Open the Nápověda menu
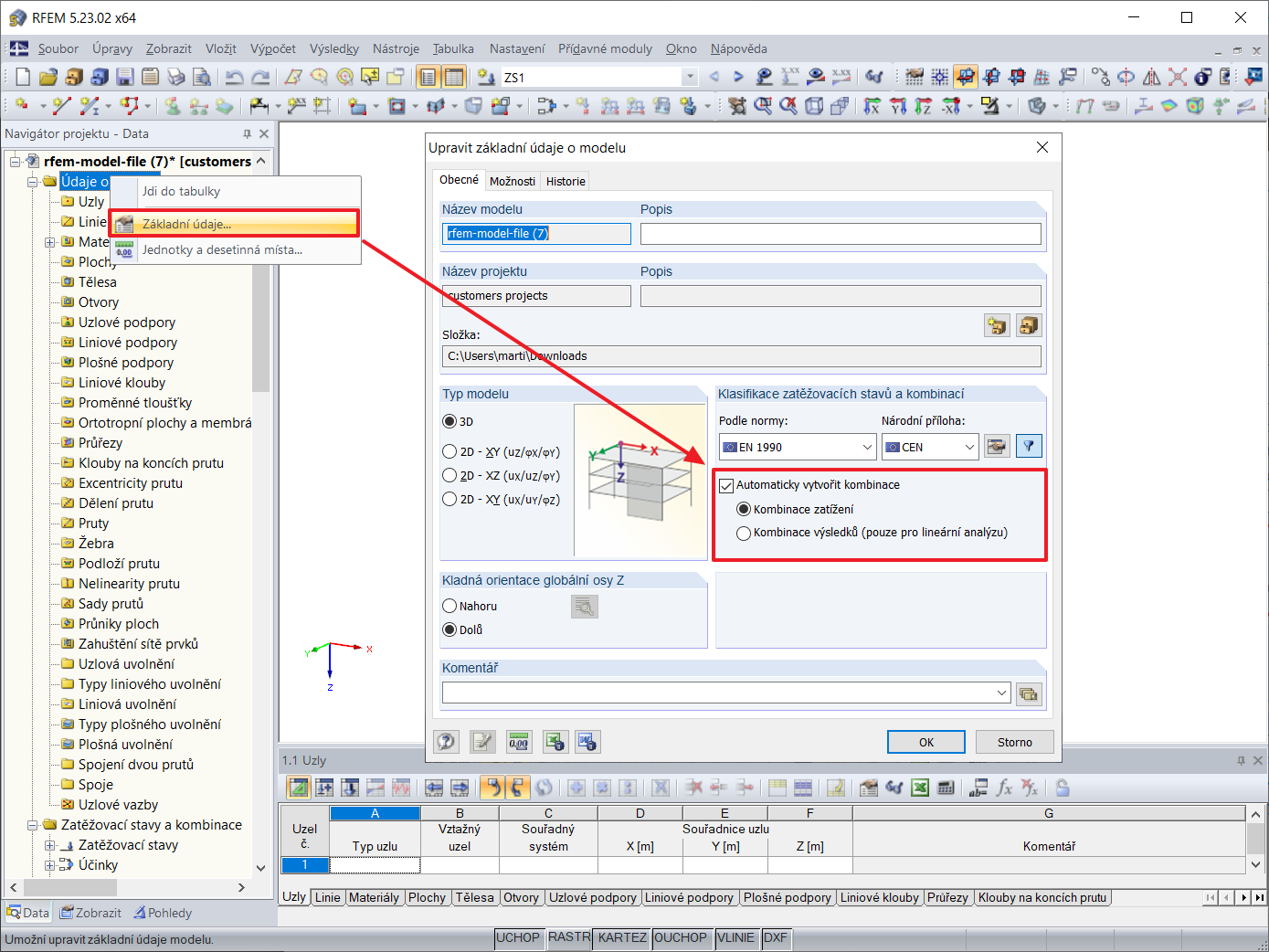Image resolution: width=1269 pixels, height=952 pixels. [738, 49]
